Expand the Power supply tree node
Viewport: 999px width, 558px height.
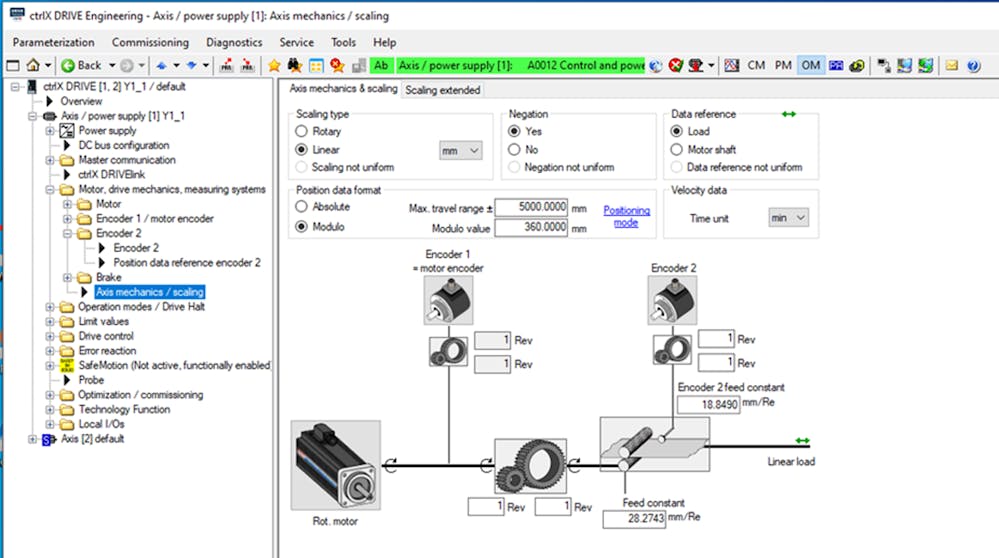(50, 131)
